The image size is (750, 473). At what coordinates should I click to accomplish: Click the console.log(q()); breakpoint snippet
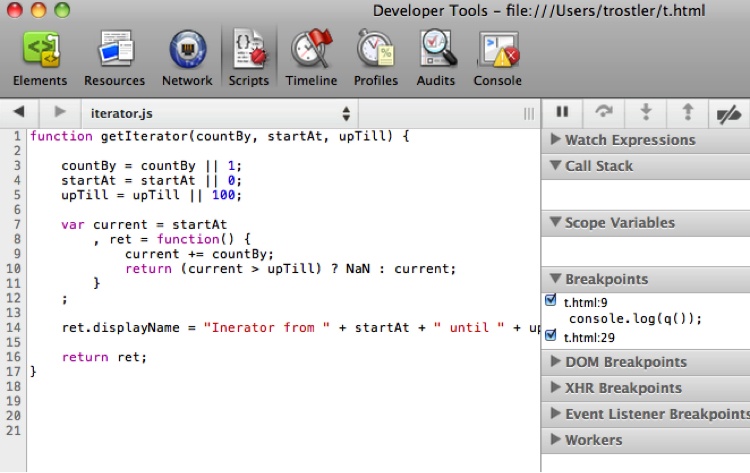pyautogui.click(x=635, y=319)
